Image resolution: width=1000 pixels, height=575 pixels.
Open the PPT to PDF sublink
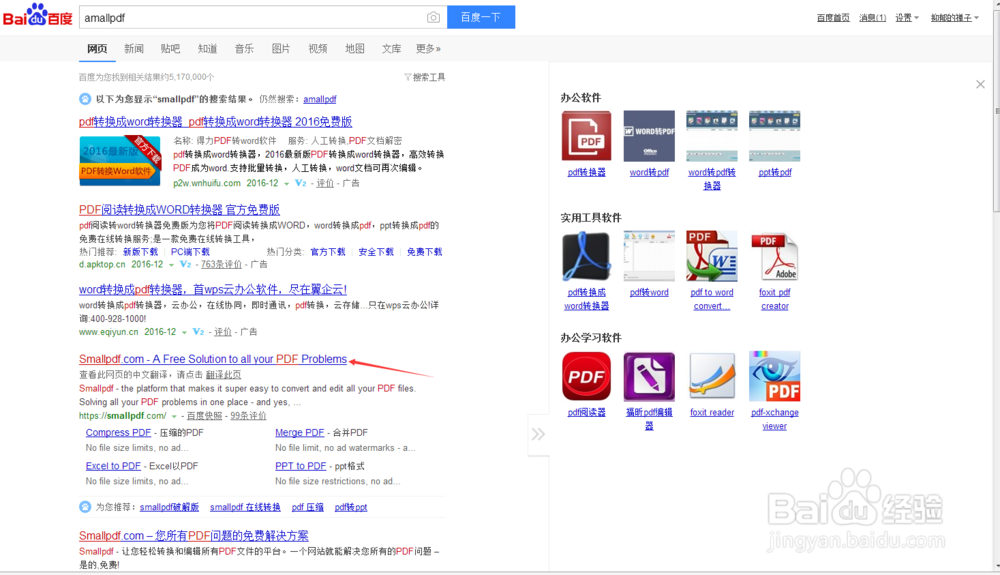tap(300, 466)
